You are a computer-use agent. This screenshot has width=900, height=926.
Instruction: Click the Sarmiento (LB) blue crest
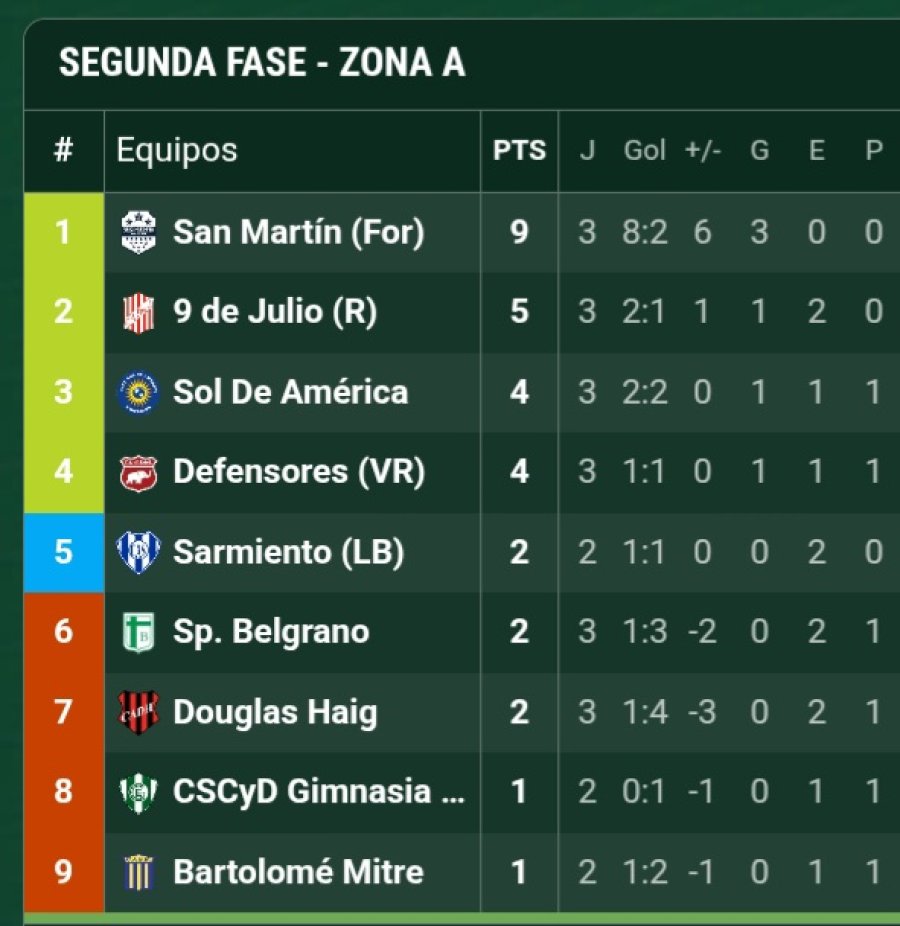pyautogui.click(x=138, y=553)
